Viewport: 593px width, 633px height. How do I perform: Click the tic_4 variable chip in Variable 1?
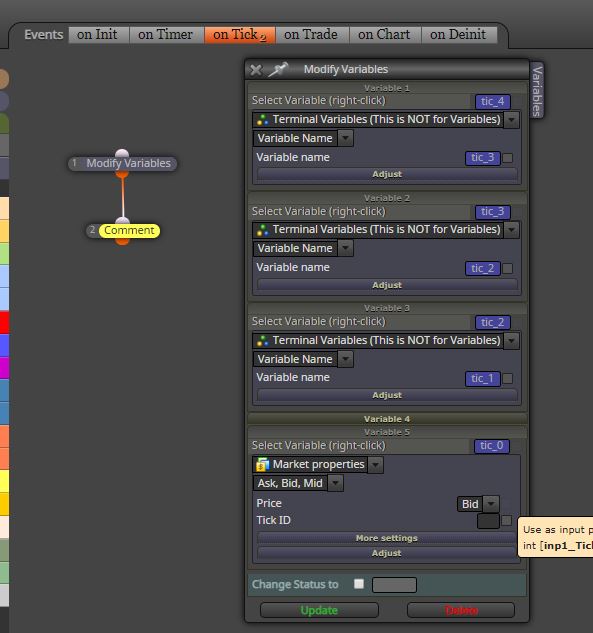(x=492, y=102)
